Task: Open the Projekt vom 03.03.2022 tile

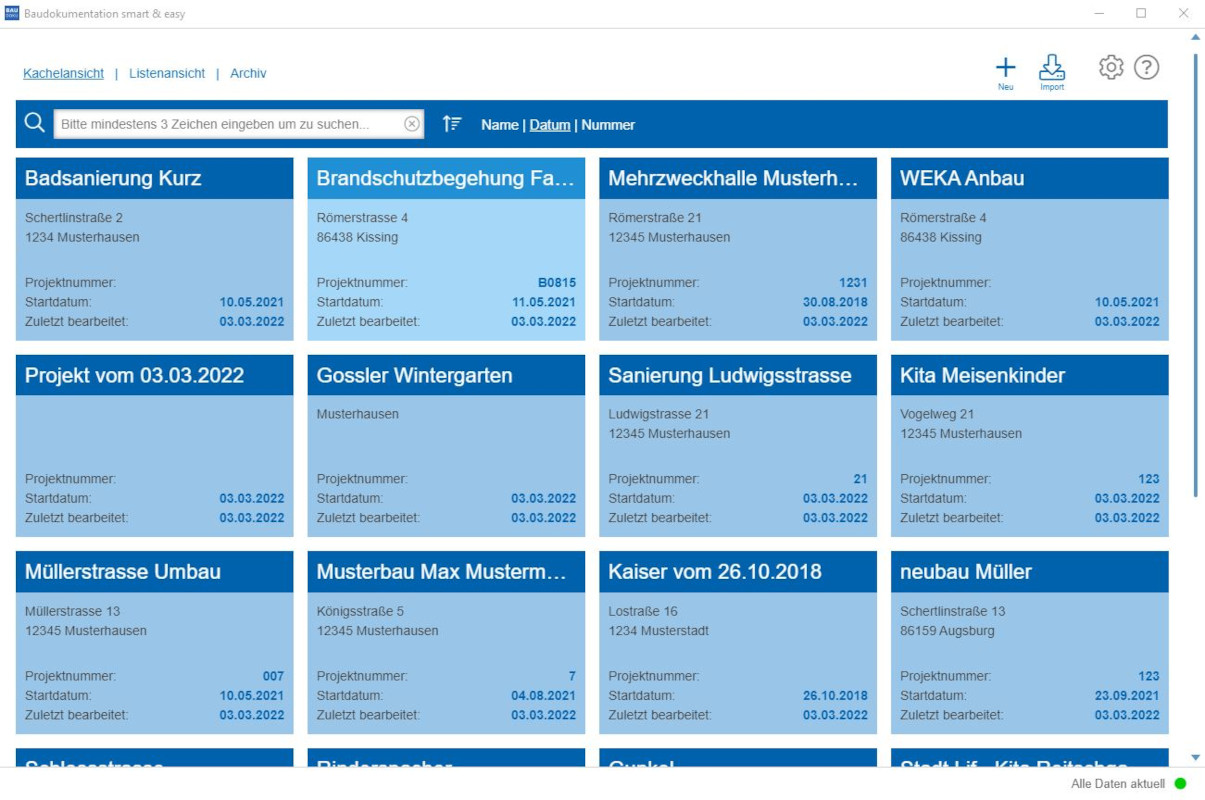Action: (x=155, y=446)
